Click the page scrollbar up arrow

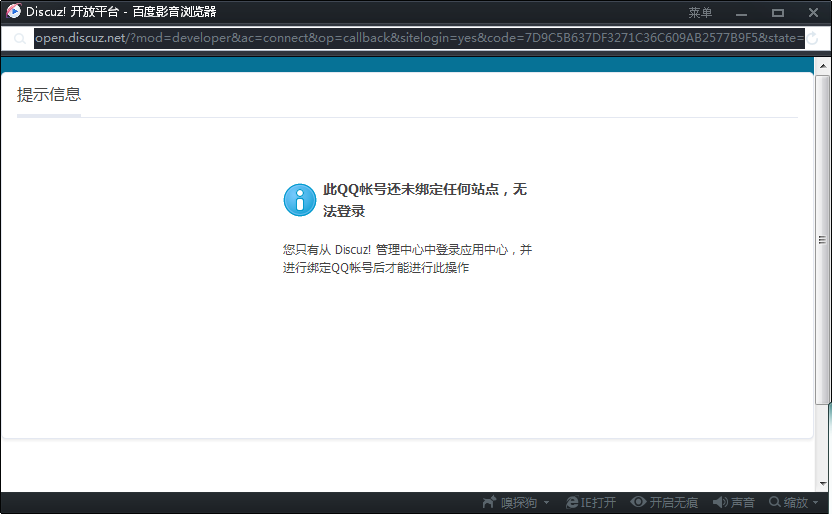tap(823, 66)
